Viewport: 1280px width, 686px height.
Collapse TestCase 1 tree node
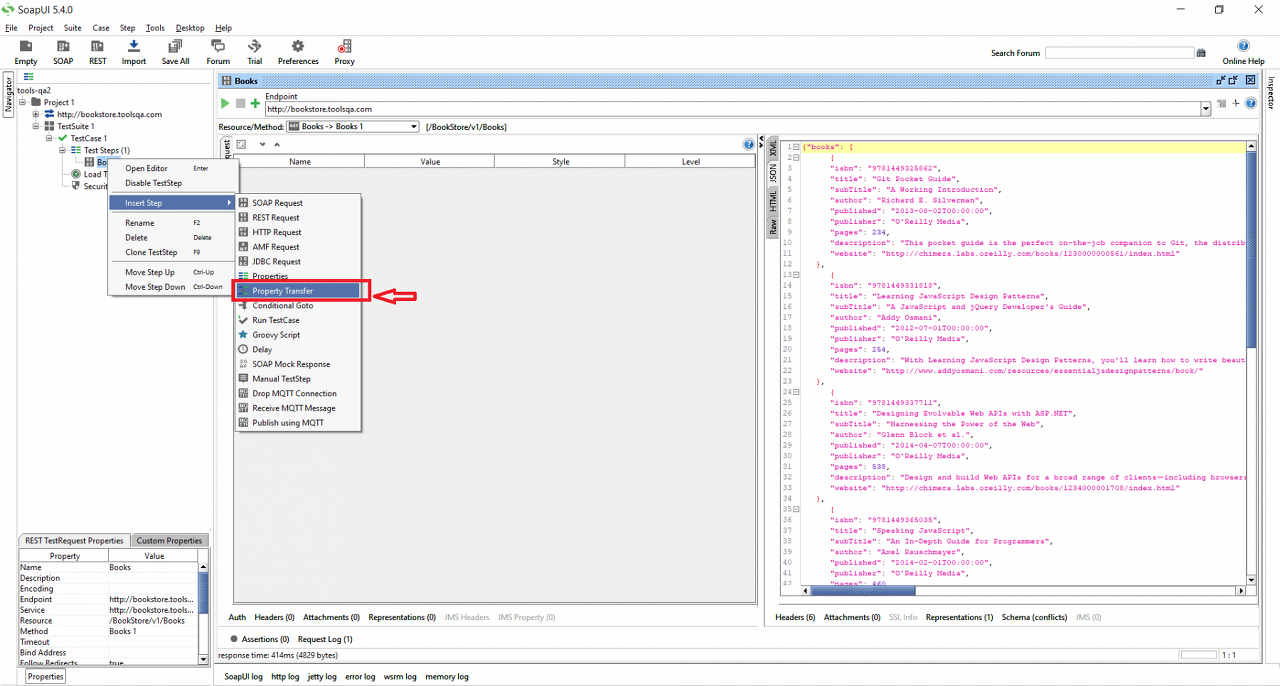pyautogui.click(x=50, y=138)
